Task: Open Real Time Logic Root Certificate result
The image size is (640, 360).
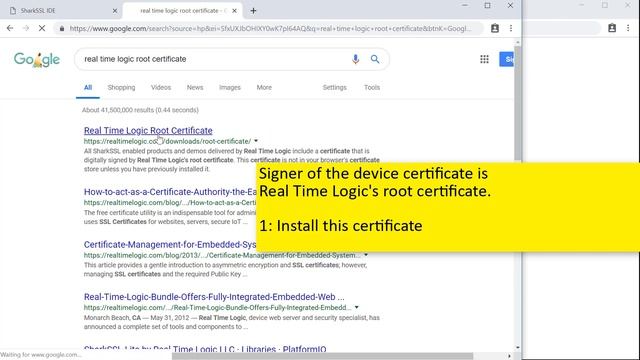Action: (148, 131)
